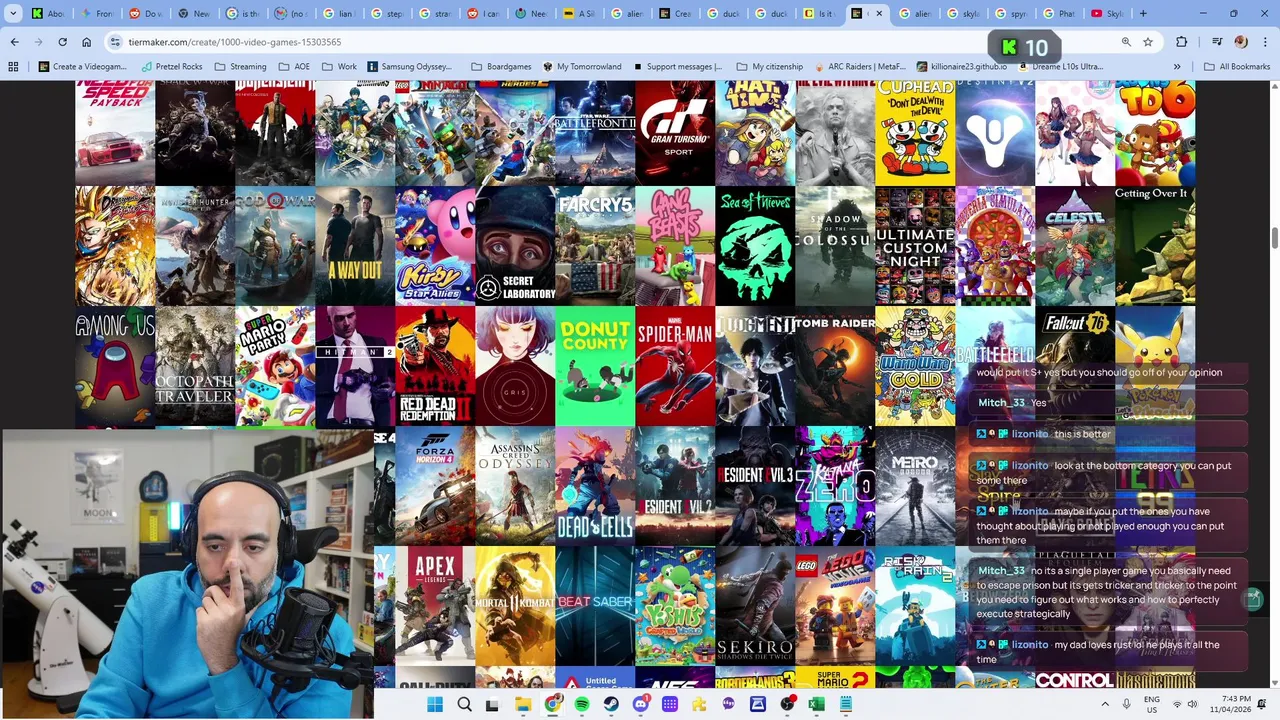This screenshot has width=1280, height=720.
Task: Switch to the first 'Abo' tab
Action: coord(48,14)
